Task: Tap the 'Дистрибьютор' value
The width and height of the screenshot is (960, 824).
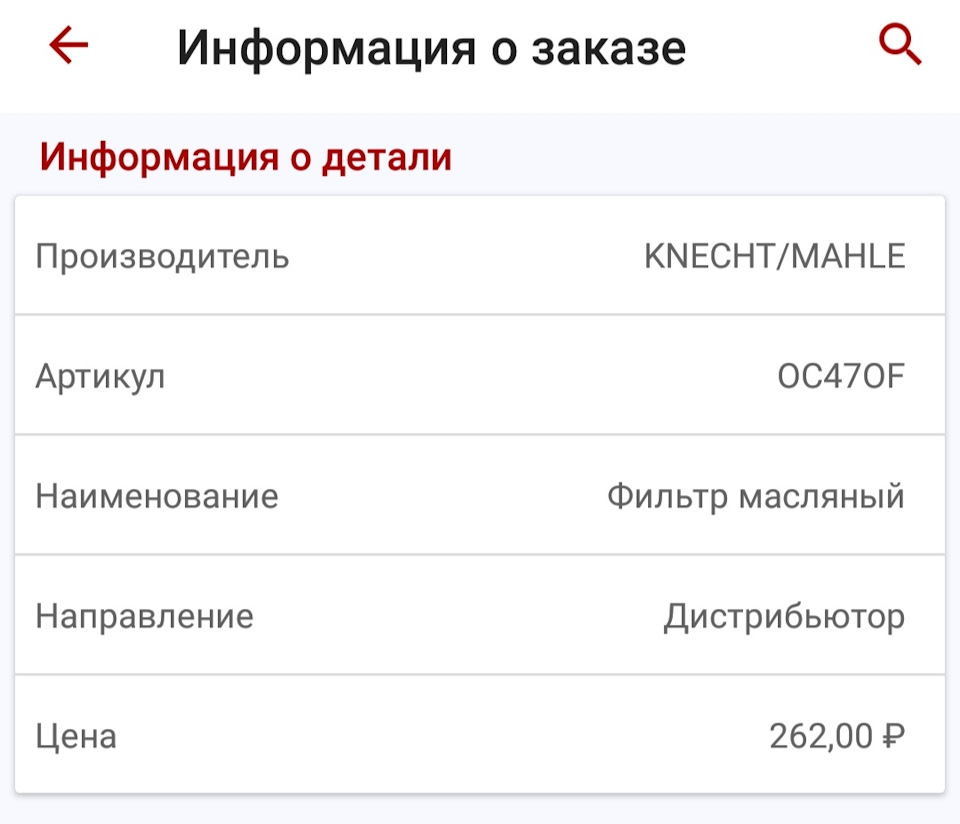Action: click(784, 616)
